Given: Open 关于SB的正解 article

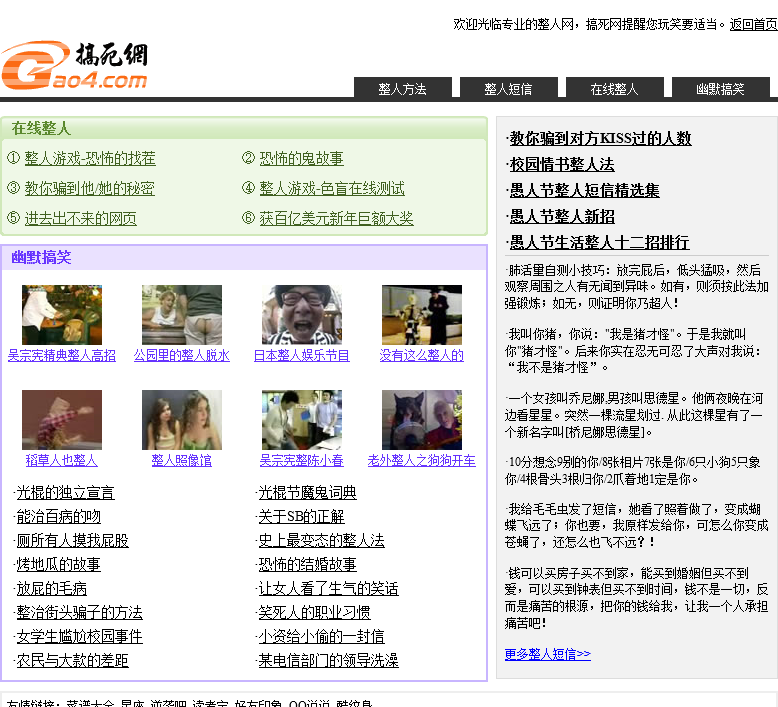Looking at the screenshot, I should click(x=302, y=516).
